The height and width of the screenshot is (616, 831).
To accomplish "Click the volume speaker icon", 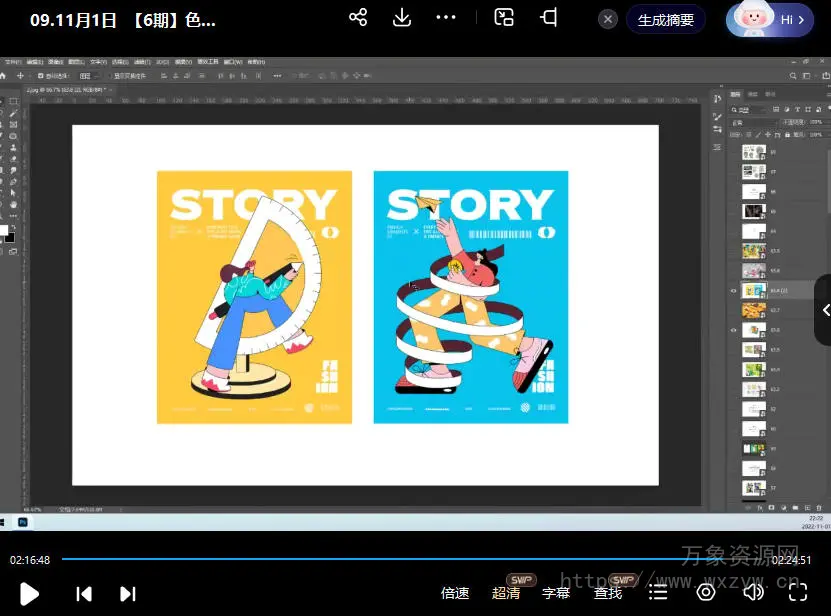I will tap(753, 592).
